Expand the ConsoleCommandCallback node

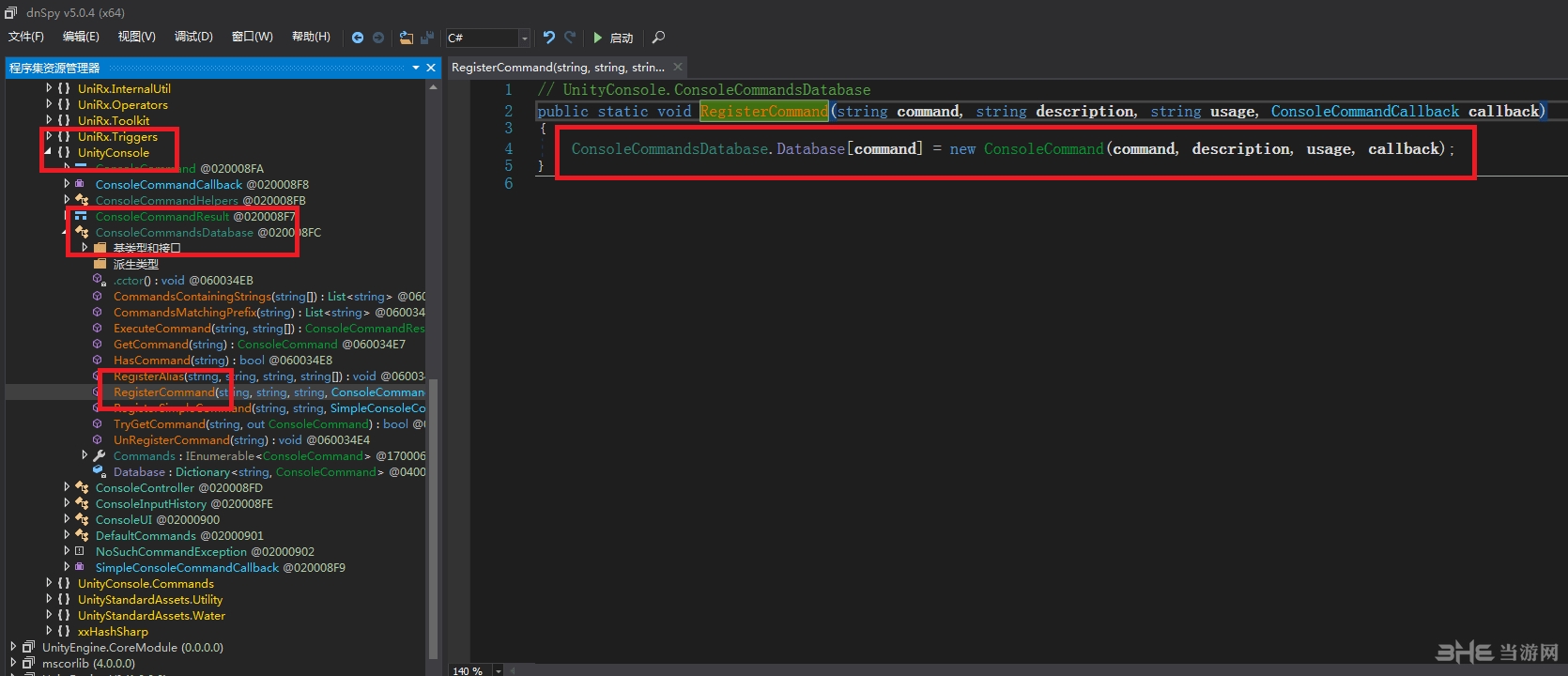pyautogui.click(x=67, y=184)
